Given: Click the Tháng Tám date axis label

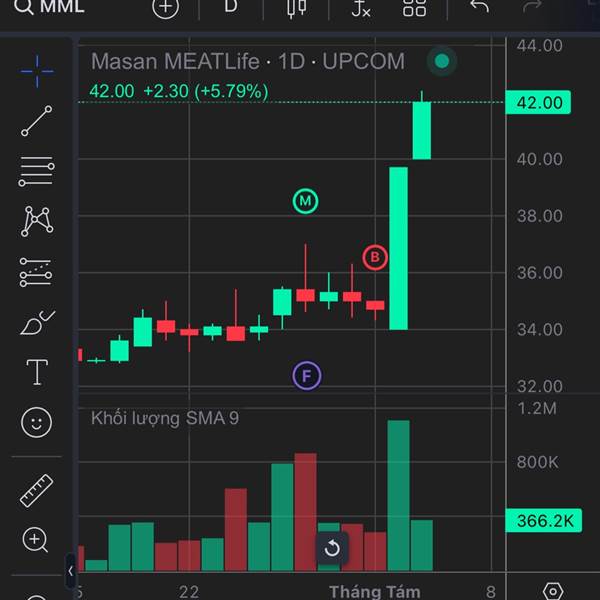Looking at the screenshot, I should pyautogui.click(x=375, y=592).
